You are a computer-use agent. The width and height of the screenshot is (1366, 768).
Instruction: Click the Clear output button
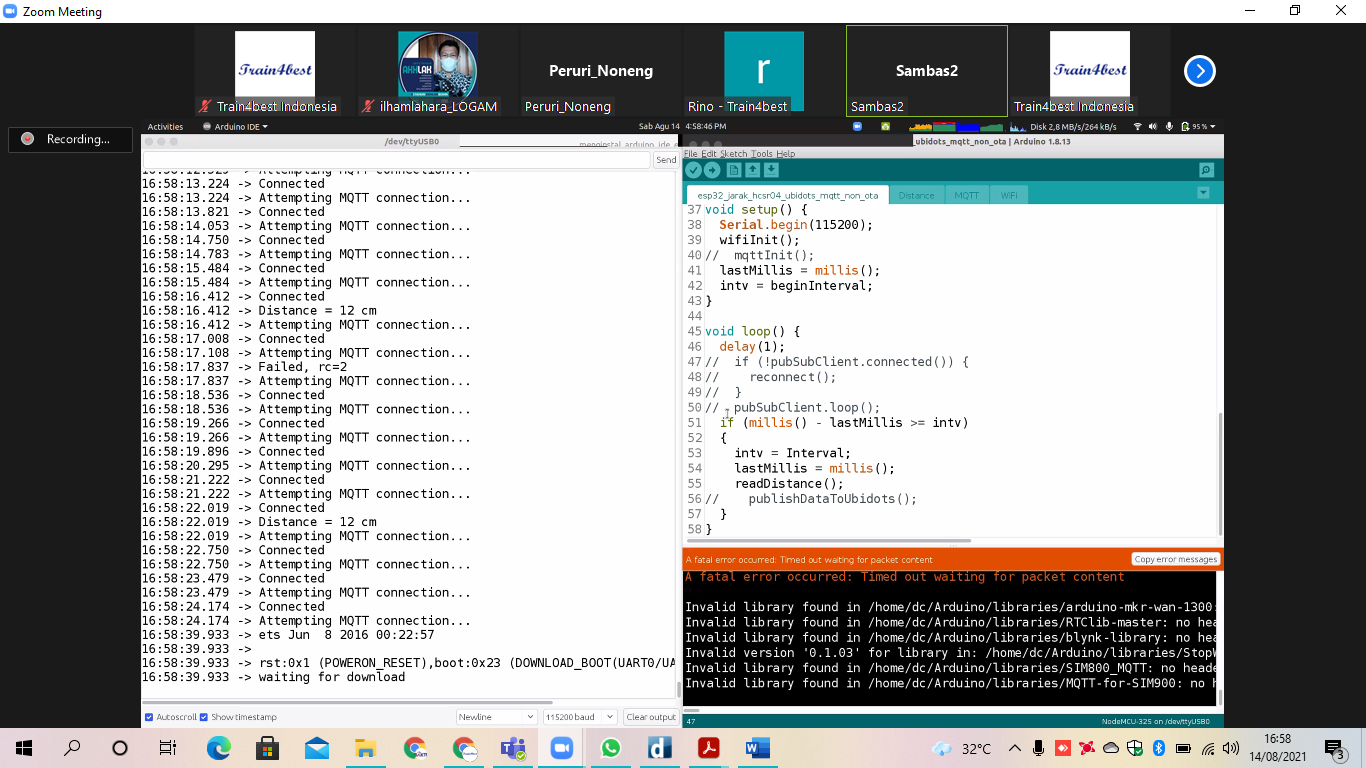click(x=651, y=717)
